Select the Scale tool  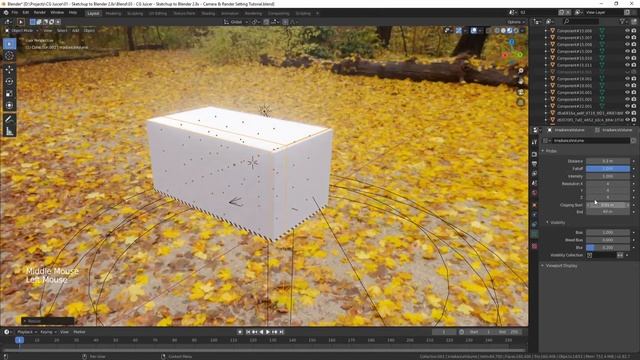[9, 93]
